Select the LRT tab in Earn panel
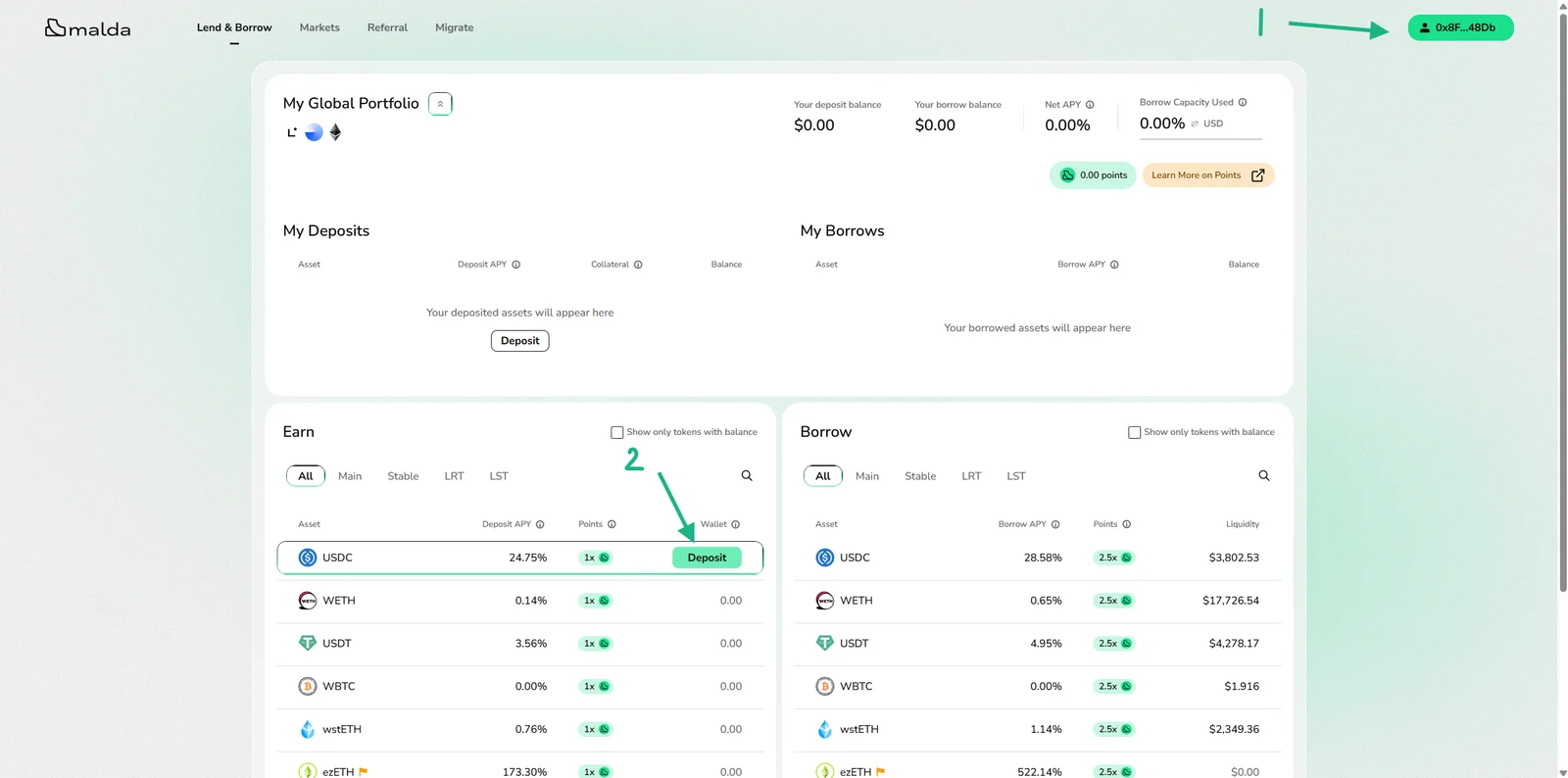 [454, 476]
